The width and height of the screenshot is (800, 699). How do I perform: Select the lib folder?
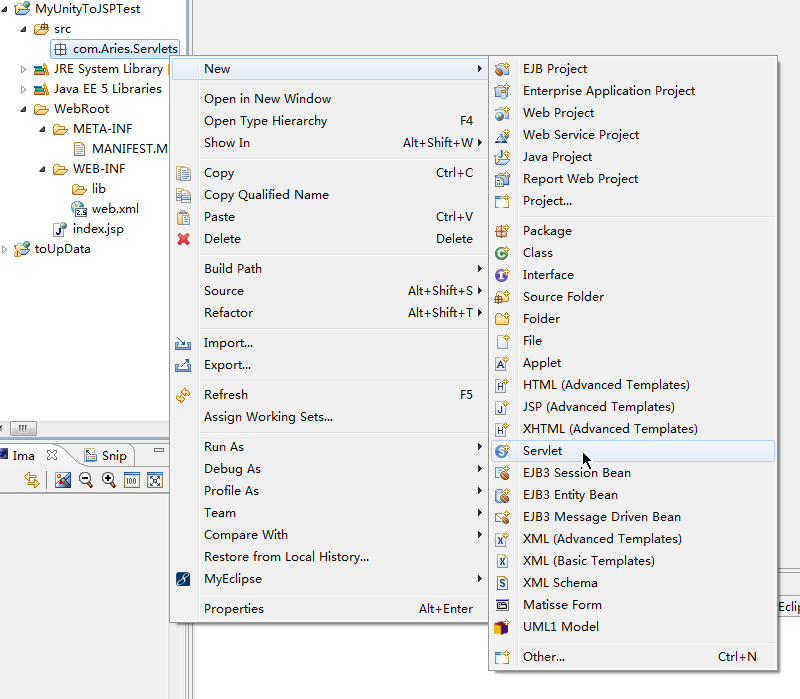click(x=89, y=189)
